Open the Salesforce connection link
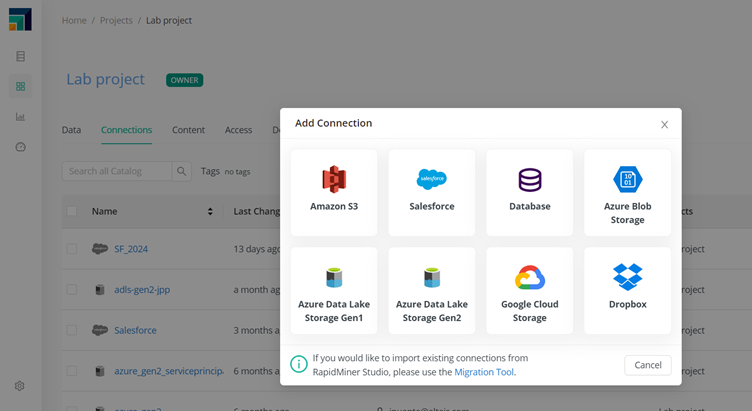 [x=135, y=330]
